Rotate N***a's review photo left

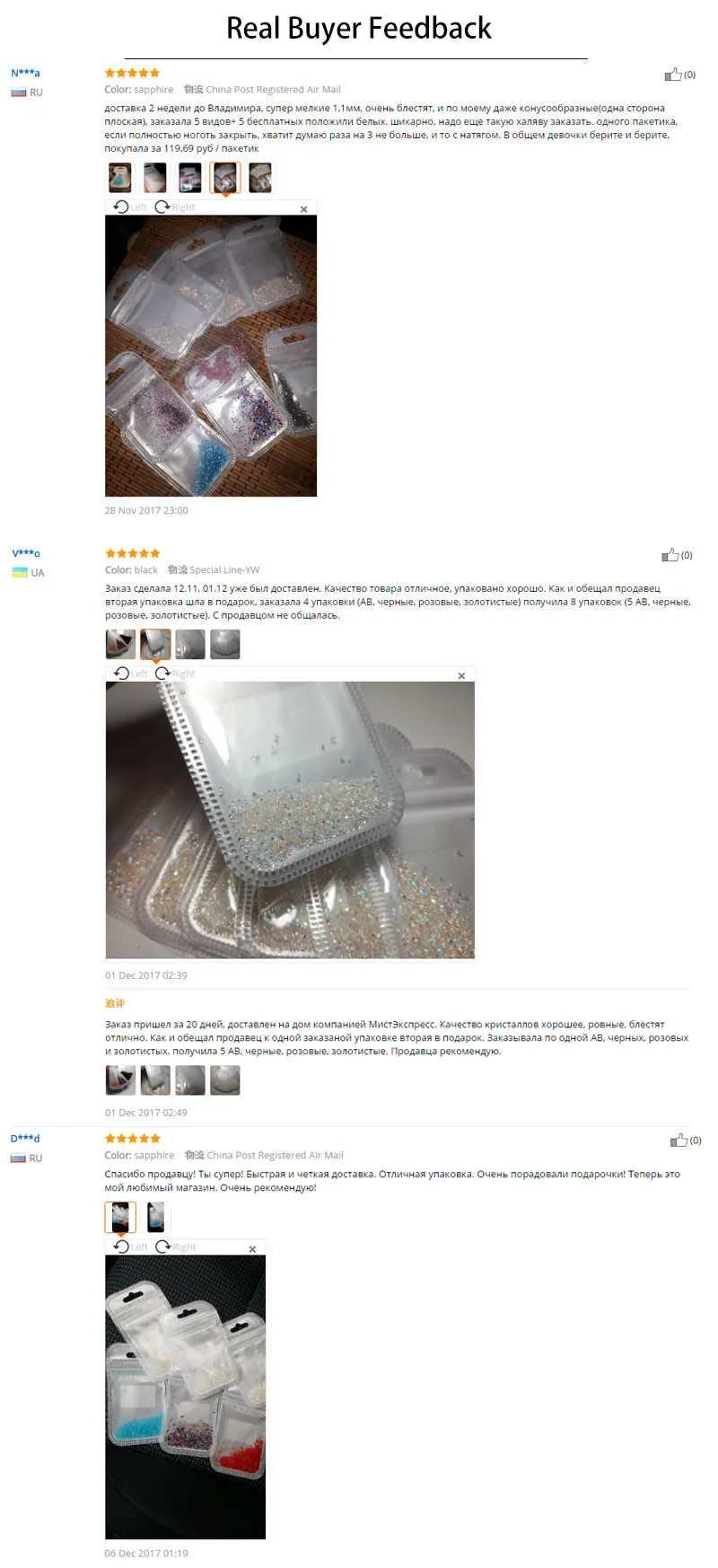coord(130,207)
